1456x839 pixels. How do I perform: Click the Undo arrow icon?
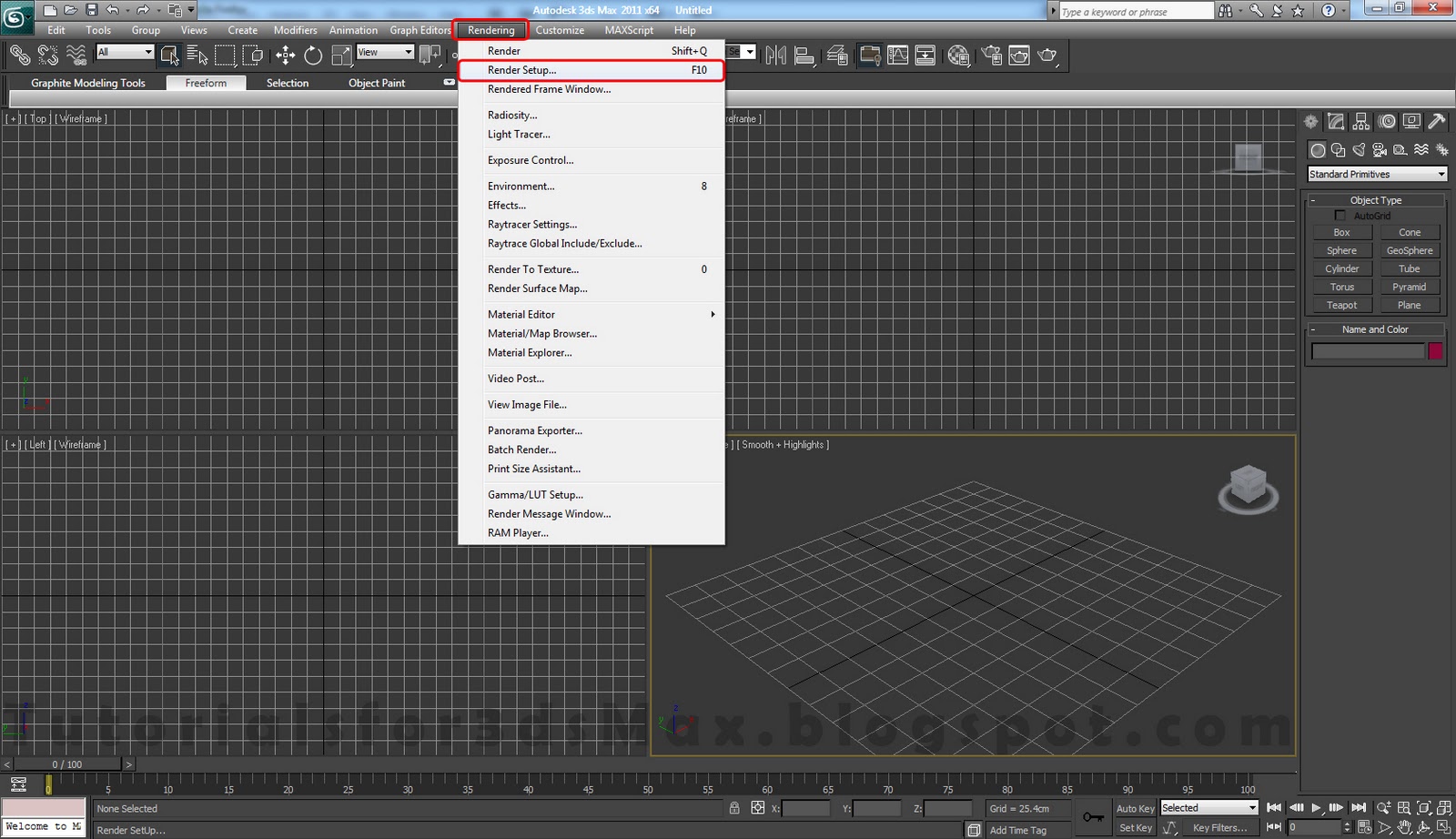click(x=112, y=10)
